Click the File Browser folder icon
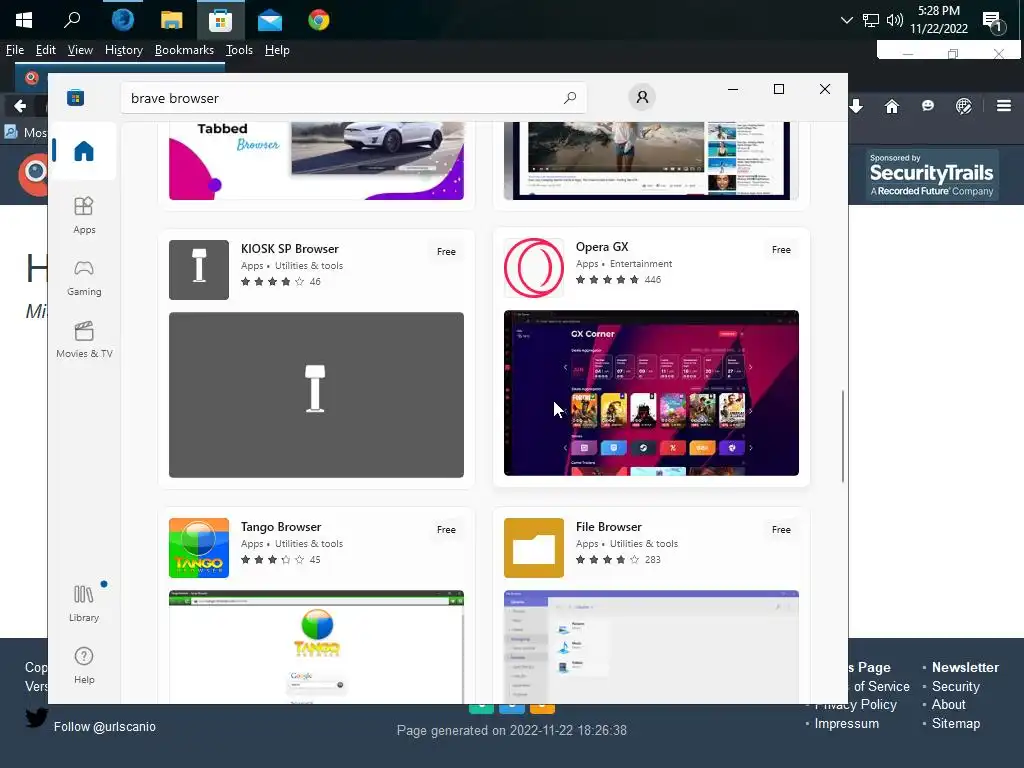The height and width of the screenshot is (768, 1024). point(534,548)
